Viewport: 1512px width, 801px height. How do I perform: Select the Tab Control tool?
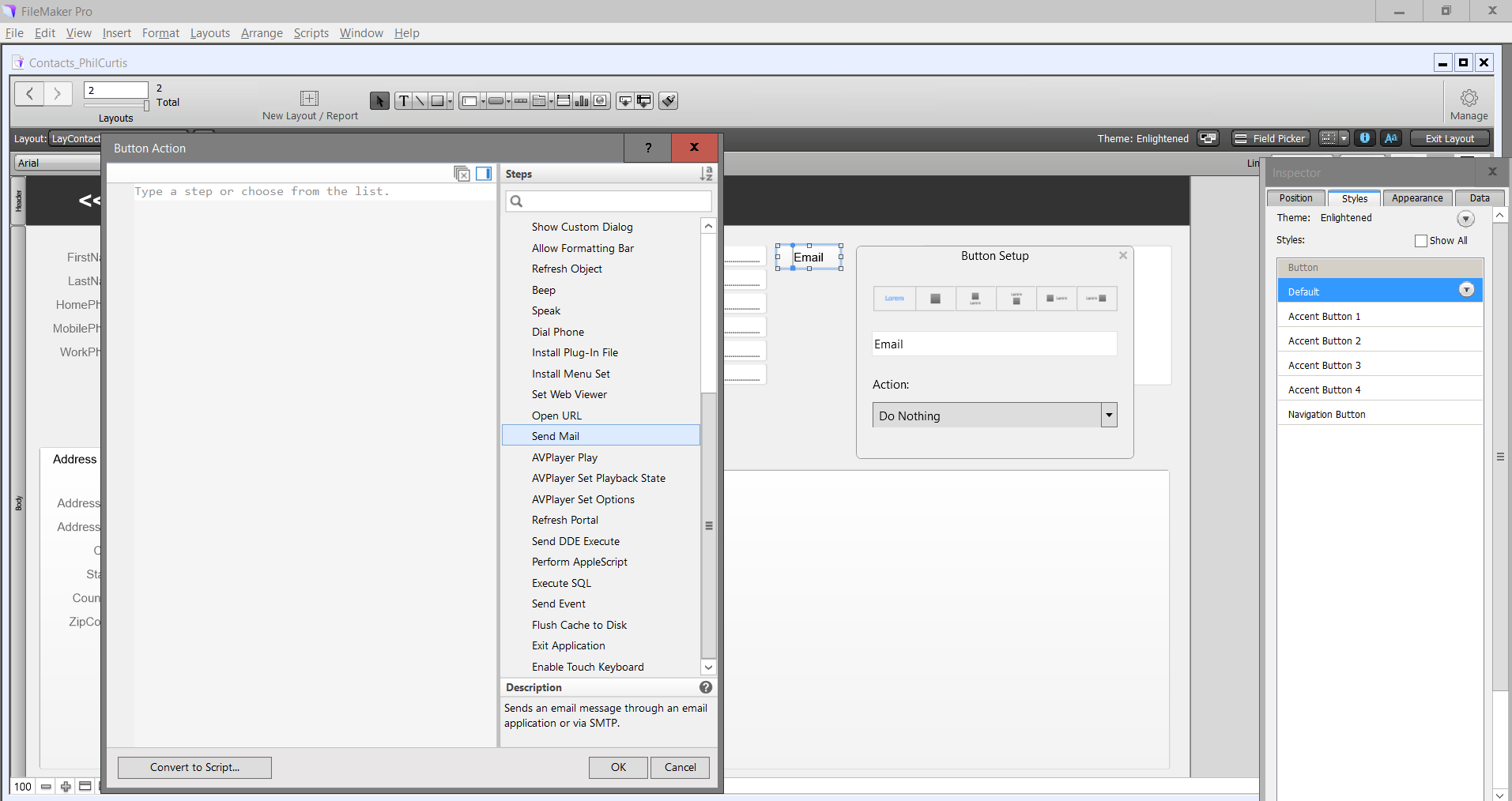tap(539, 100)
